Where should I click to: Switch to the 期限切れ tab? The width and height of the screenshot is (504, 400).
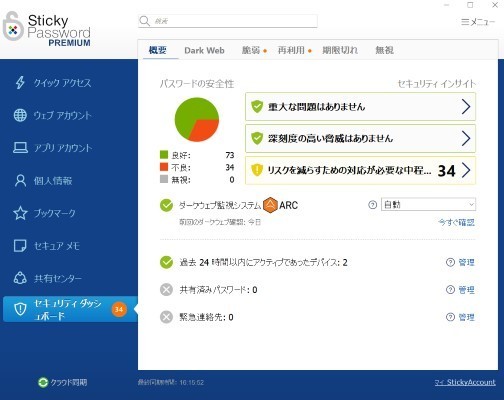340,50
